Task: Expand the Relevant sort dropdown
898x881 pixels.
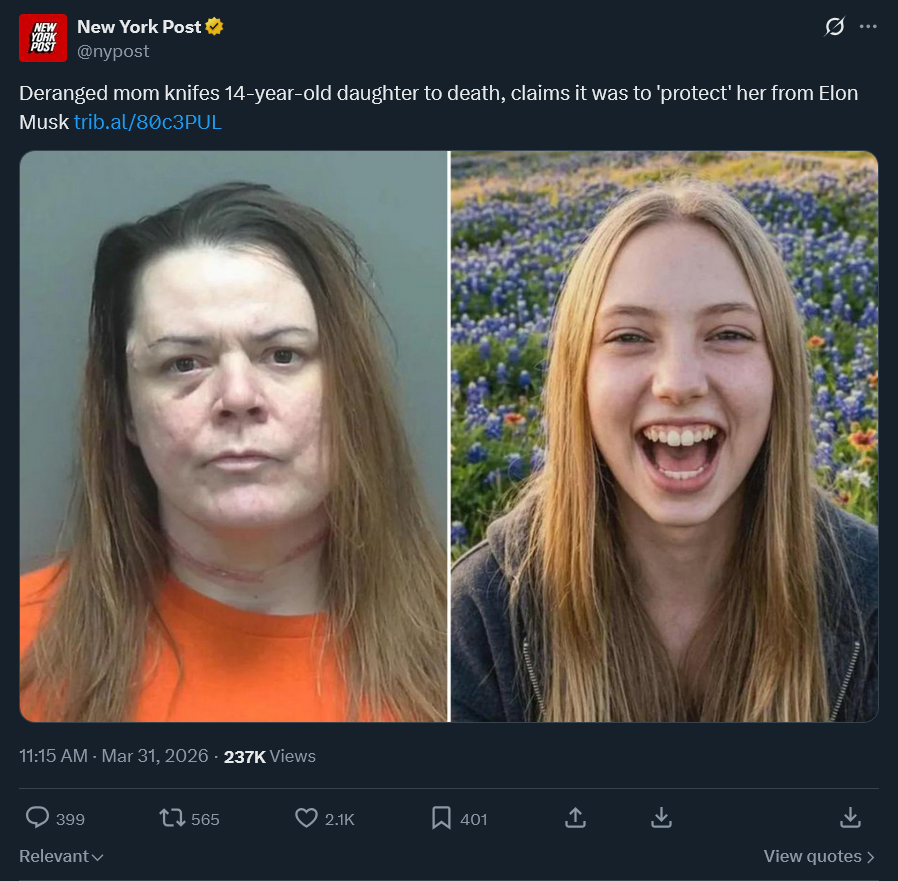Action: [x=61, y=856]
